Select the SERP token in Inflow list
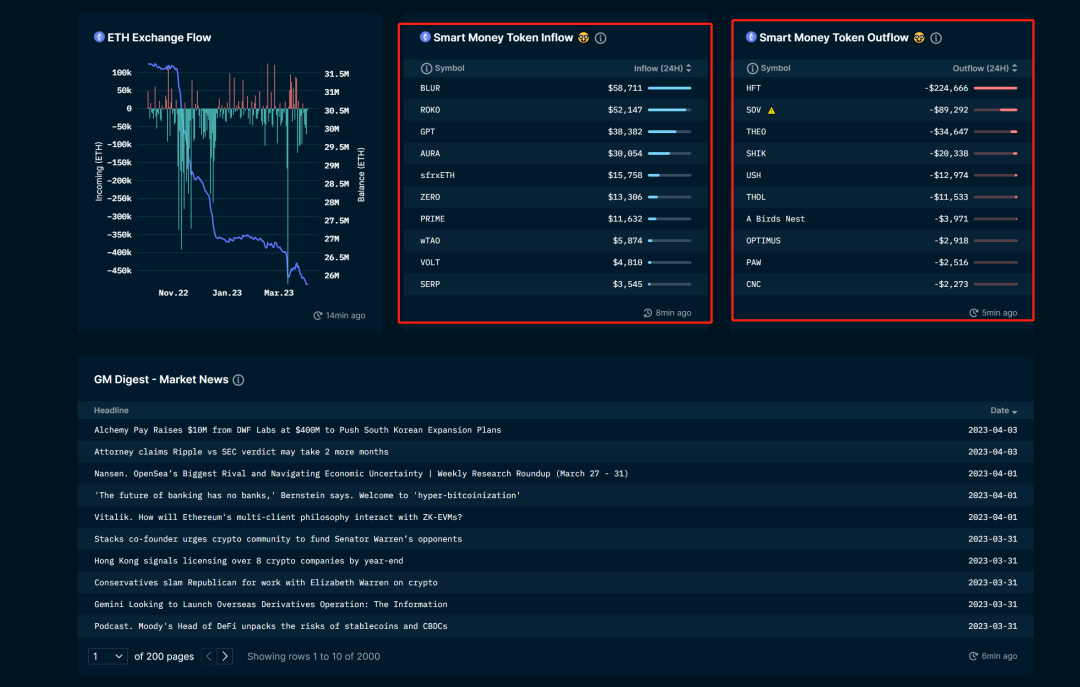1080x687 pixels. coord(430,285)
